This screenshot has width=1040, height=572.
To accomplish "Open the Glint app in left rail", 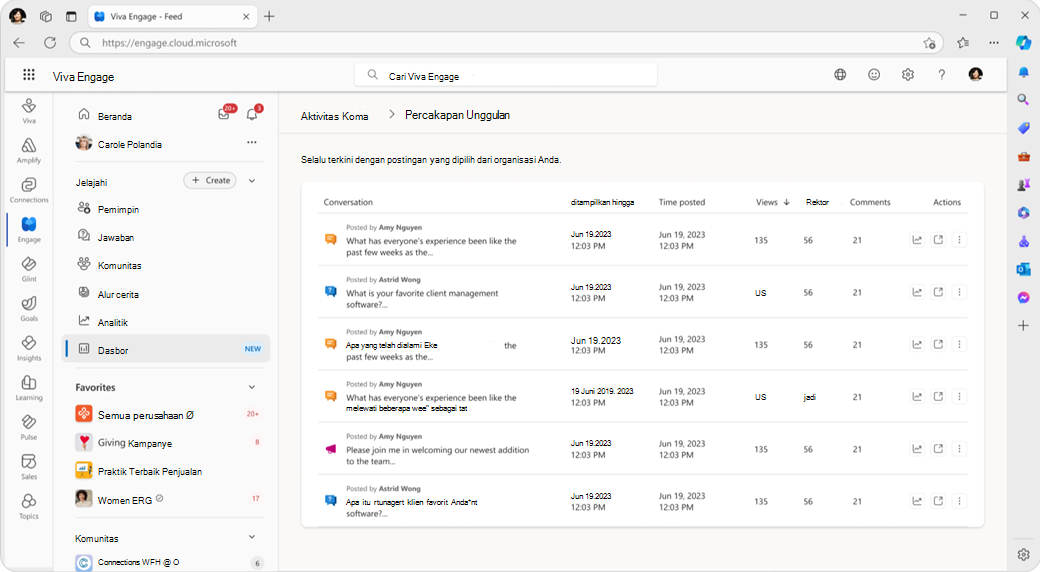I will (29, 269).
